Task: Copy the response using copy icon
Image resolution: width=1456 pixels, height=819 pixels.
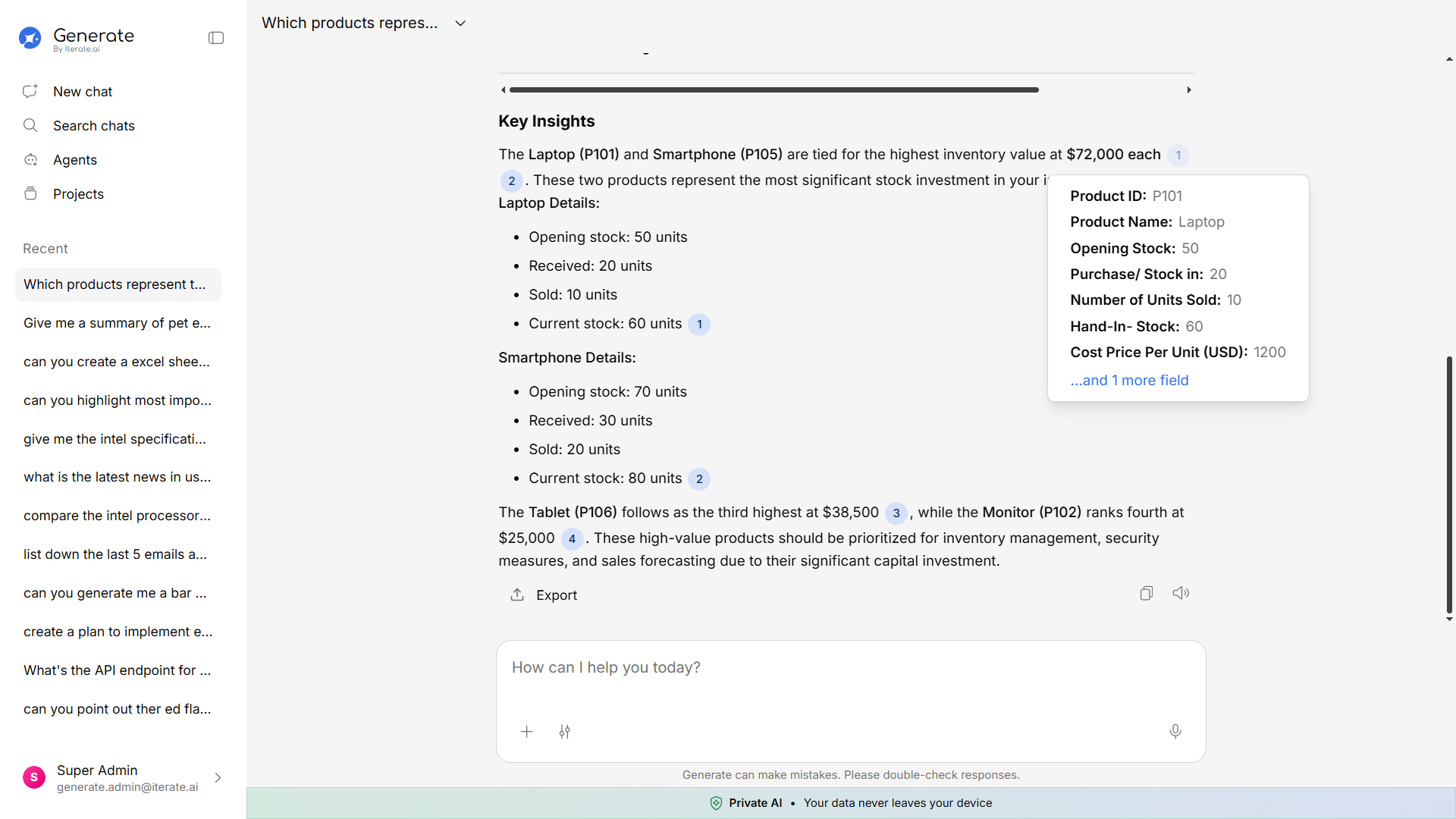Action: 1147,594
